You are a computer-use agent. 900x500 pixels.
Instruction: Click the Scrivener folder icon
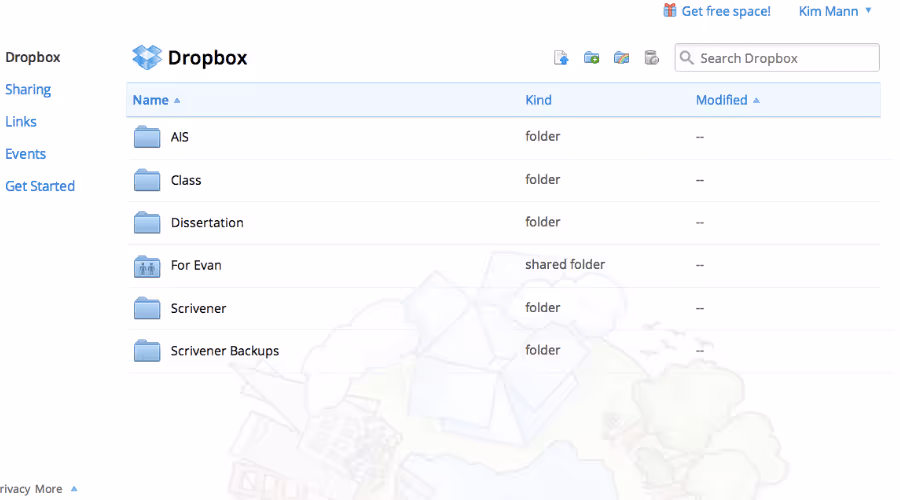coord(147,308)
